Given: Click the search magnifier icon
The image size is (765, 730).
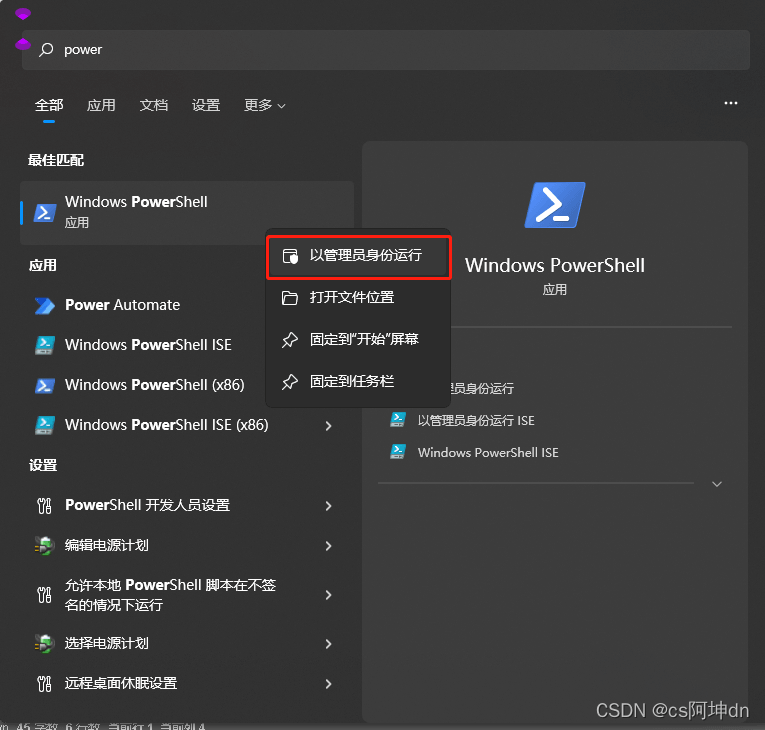Looking at the screenshot, I should [x=46, y=49].
